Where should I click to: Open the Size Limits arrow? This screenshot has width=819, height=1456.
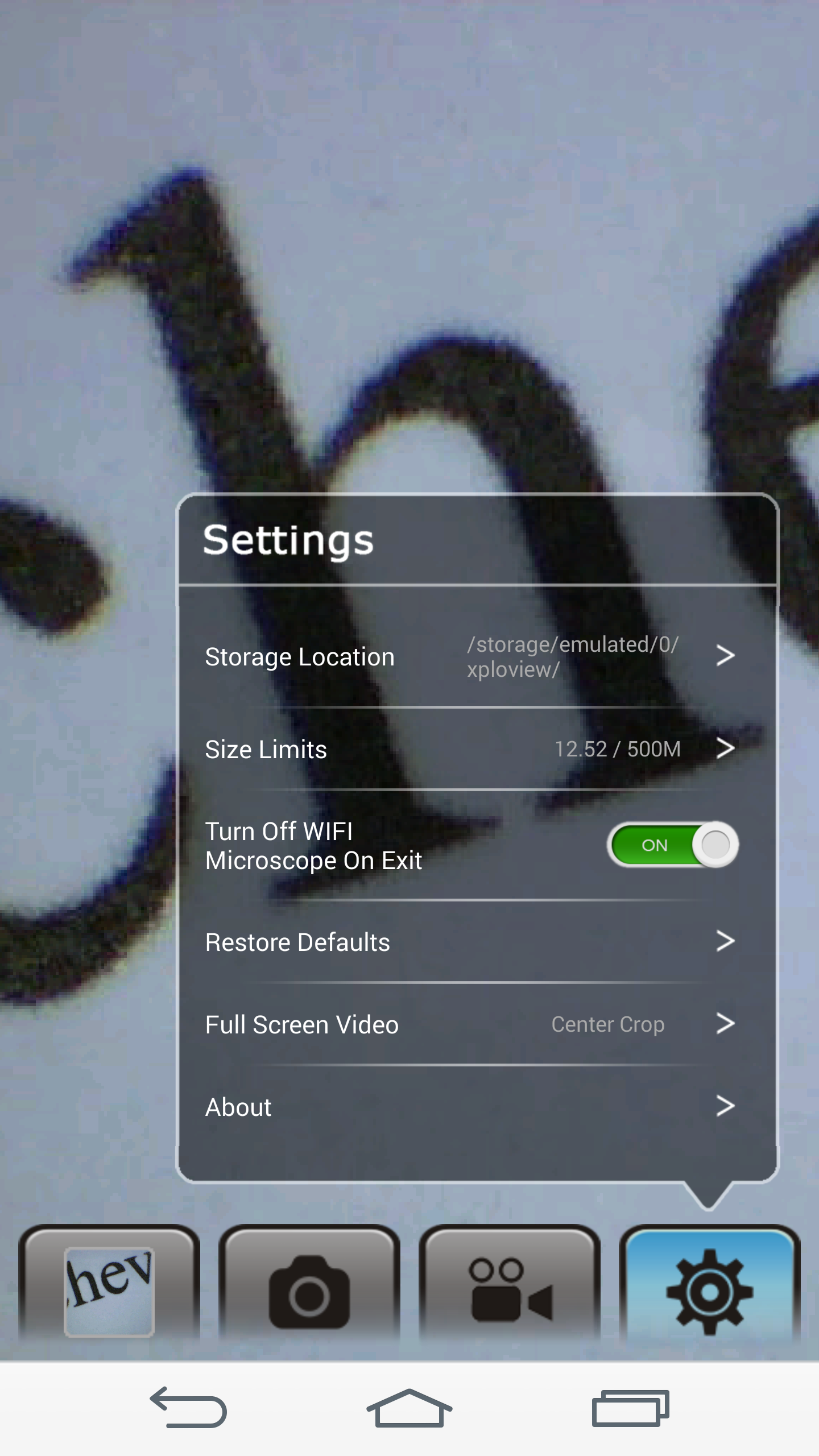725,748
